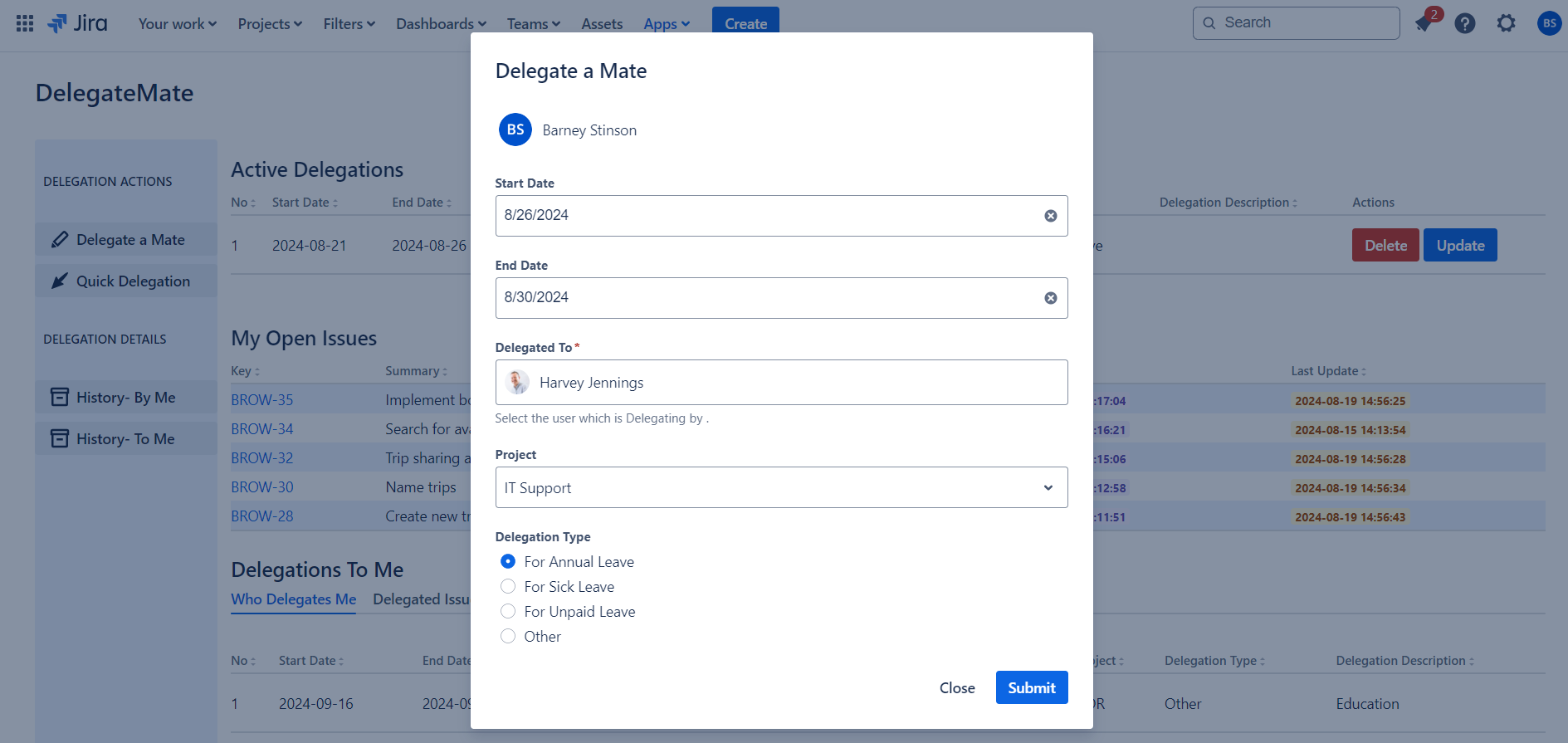
Task: Update the active delegation
Action: [1460, 245]
